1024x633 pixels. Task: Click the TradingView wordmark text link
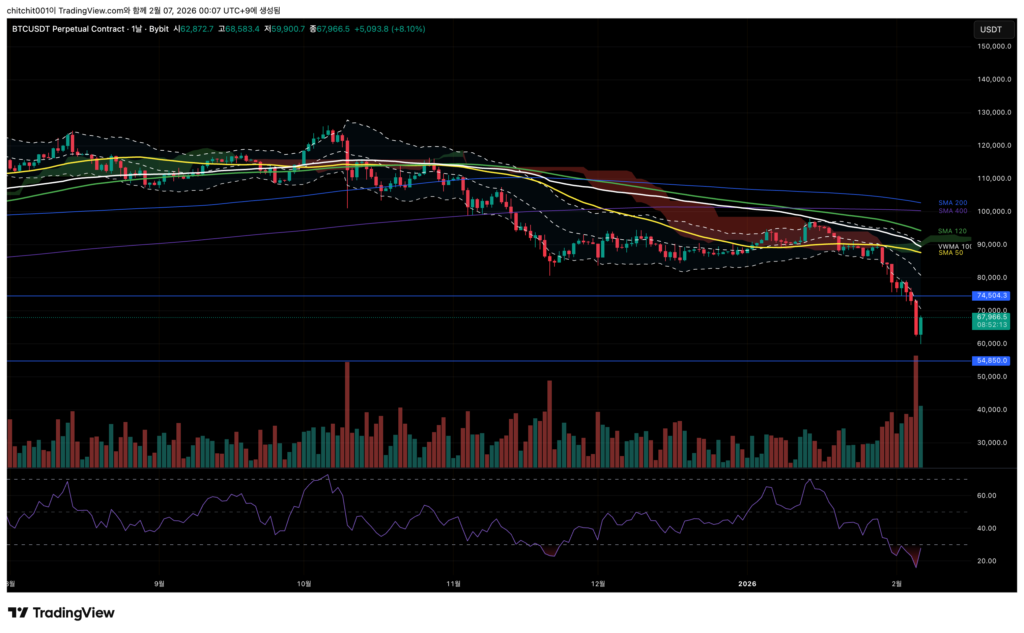[x=74, y=613]
